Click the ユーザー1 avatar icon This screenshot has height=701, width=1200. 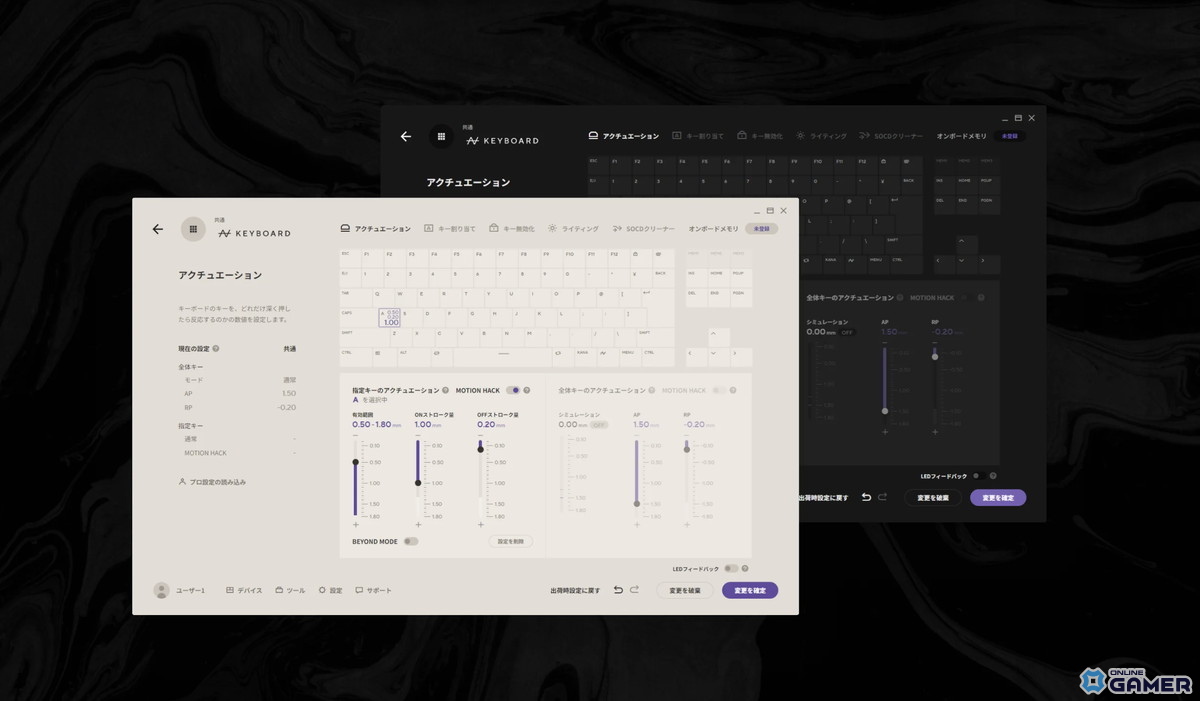[161, 591]
